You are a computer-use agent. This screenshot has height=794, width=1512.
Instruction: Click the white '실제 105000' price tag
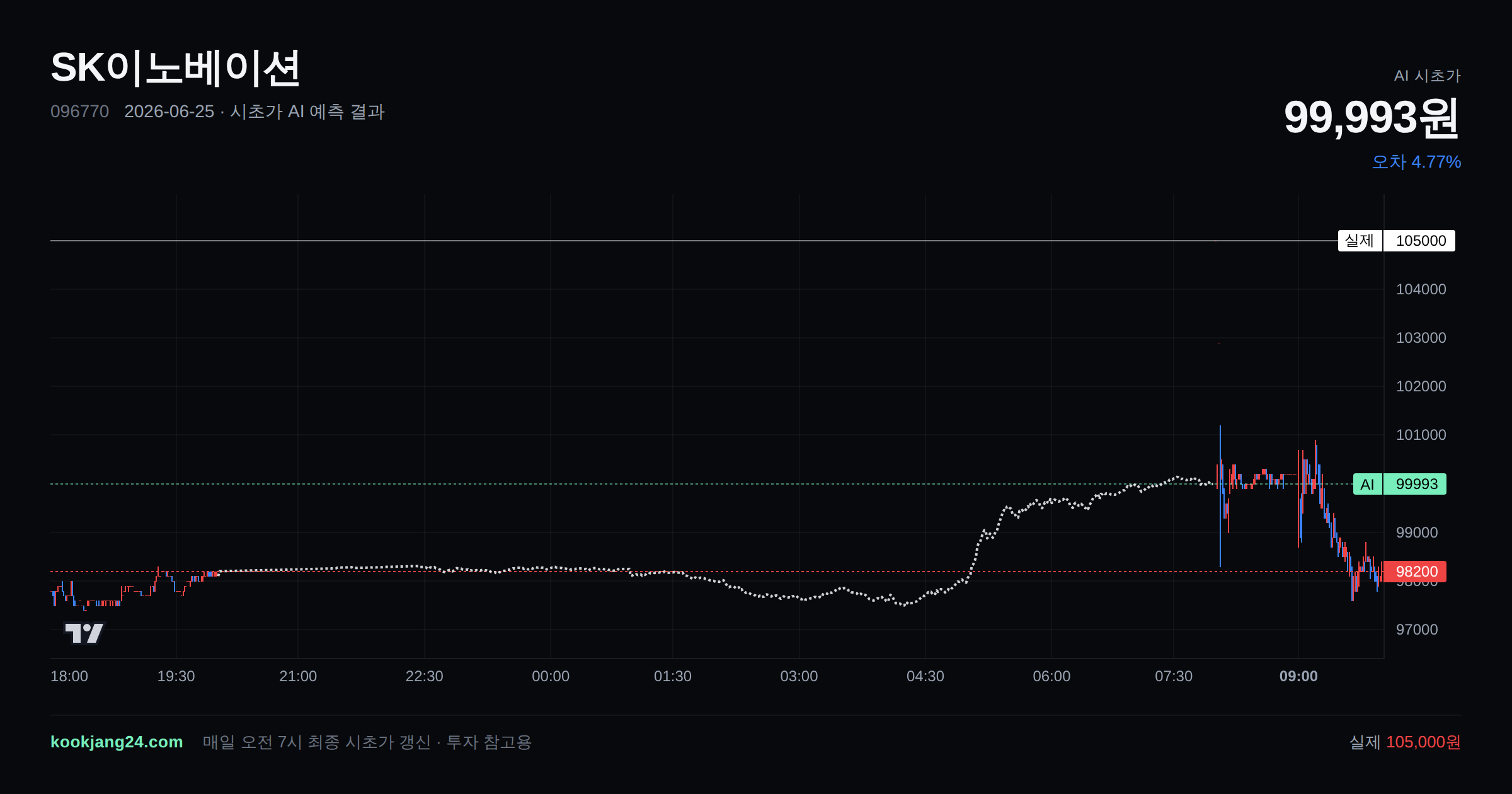(x=1396, y=241)
